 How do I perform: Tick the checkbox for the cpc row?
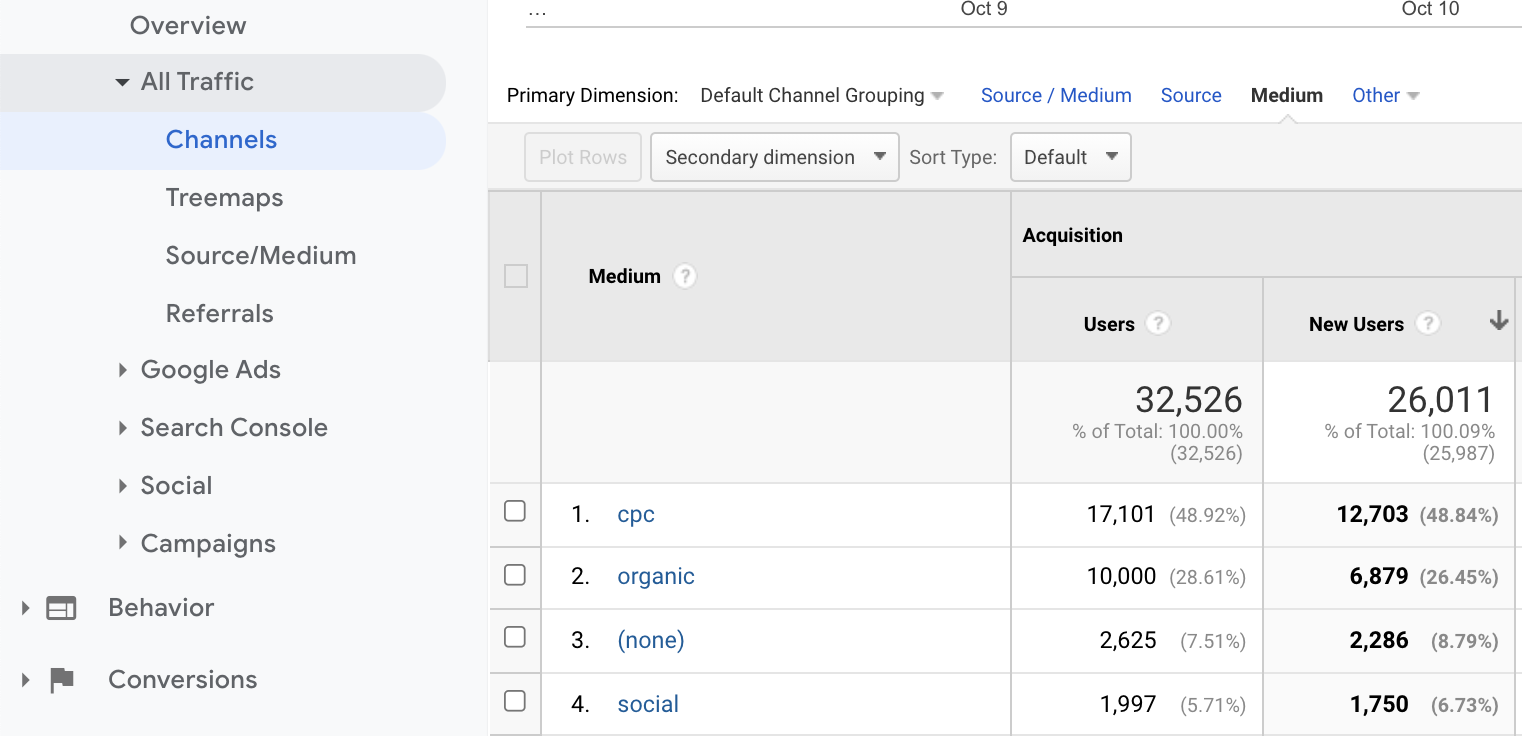[x=515, y=511]
